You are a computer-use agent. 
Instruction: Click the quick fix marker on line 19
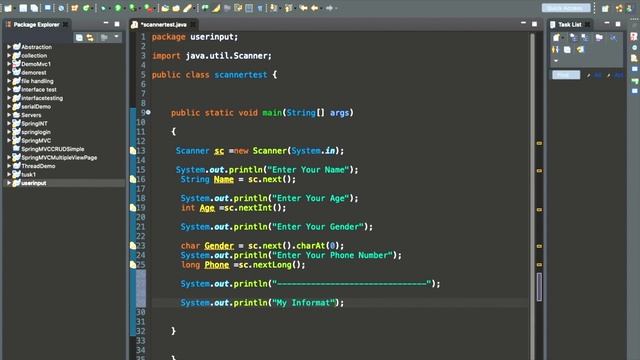133,208
